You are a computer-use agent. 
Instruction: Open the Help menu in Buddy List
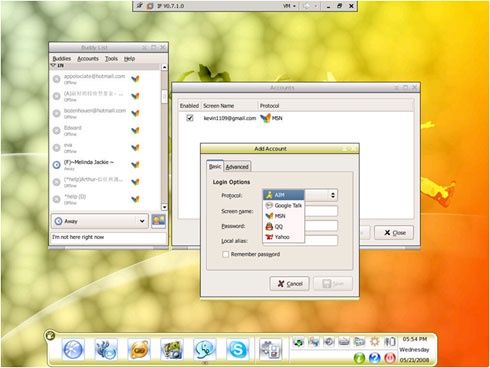(x=129, y=59)
